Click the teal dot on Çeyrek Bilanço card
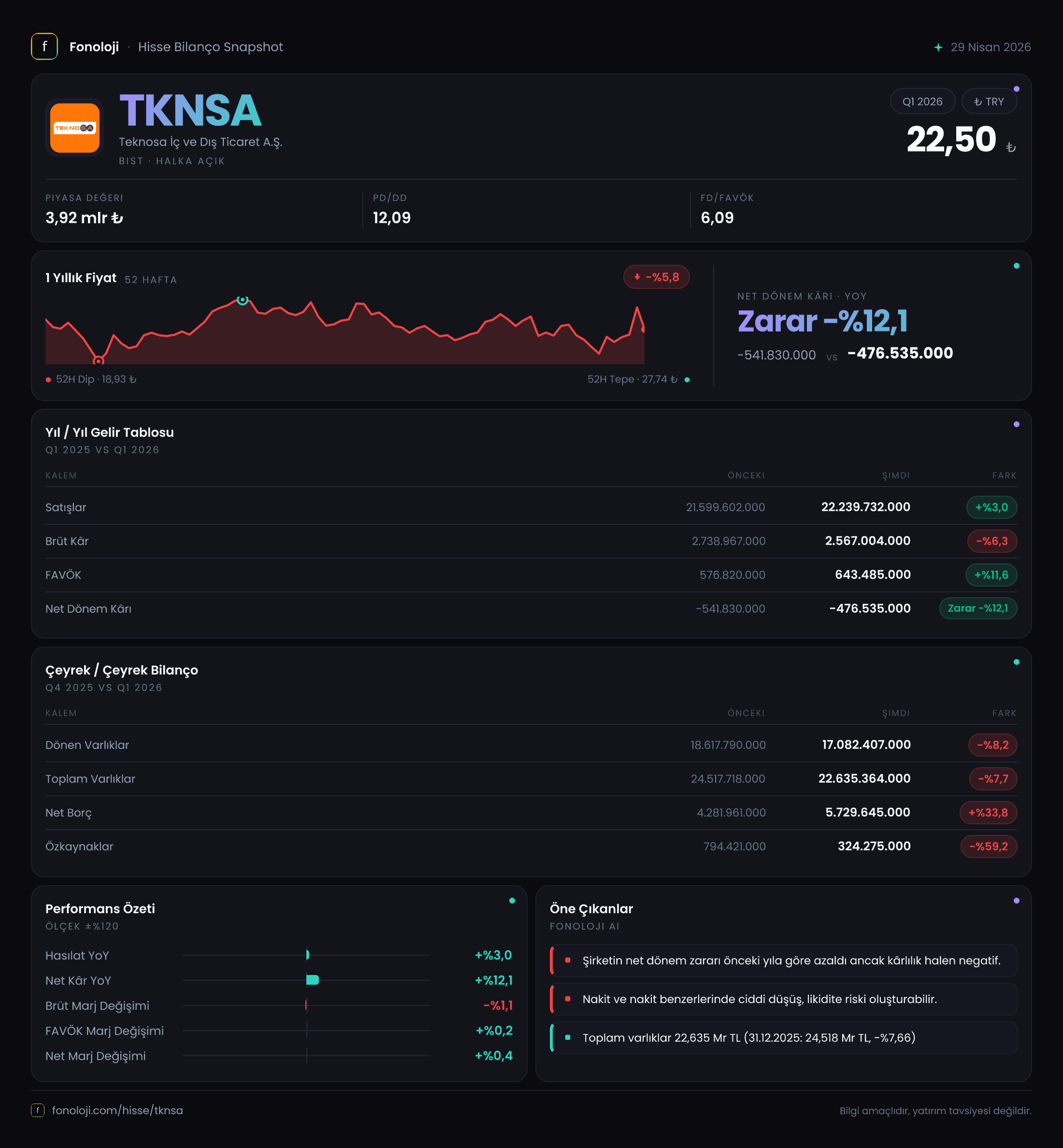 pyautogui.click(x=1017, y=662)
